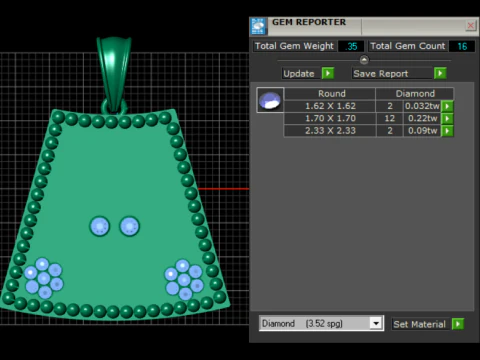Click the green arrow beside Set Material
This screenshot has width=480, height=360.
tap(458, 324)
